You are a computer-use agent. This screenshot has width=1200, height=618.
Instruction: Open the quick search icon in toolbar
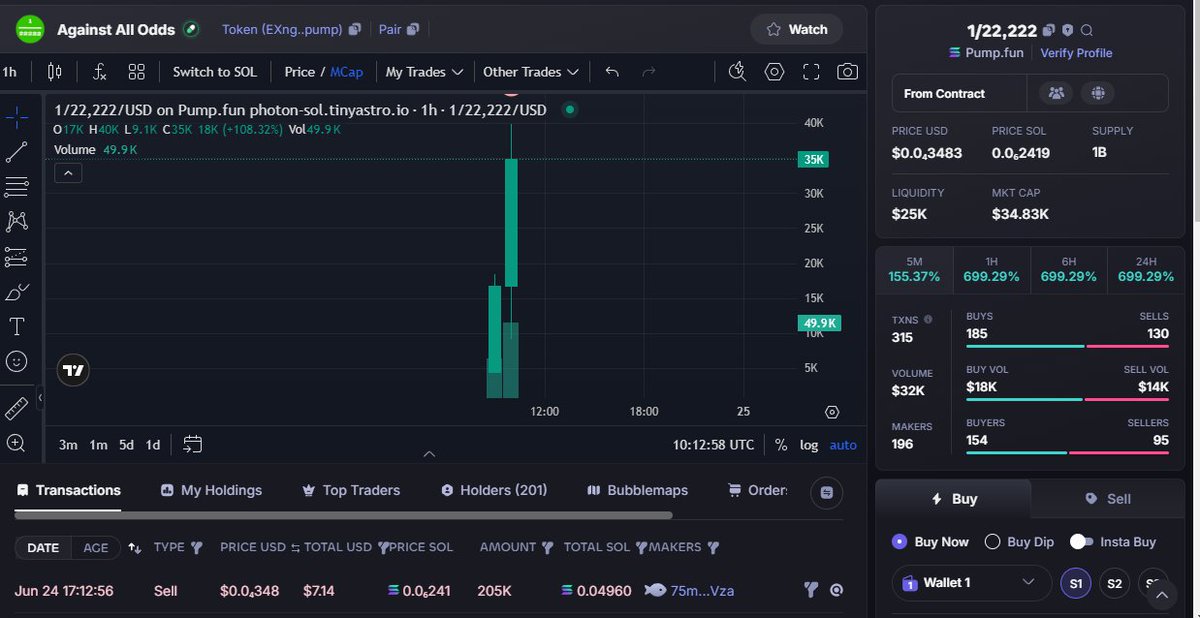point(737,72)
